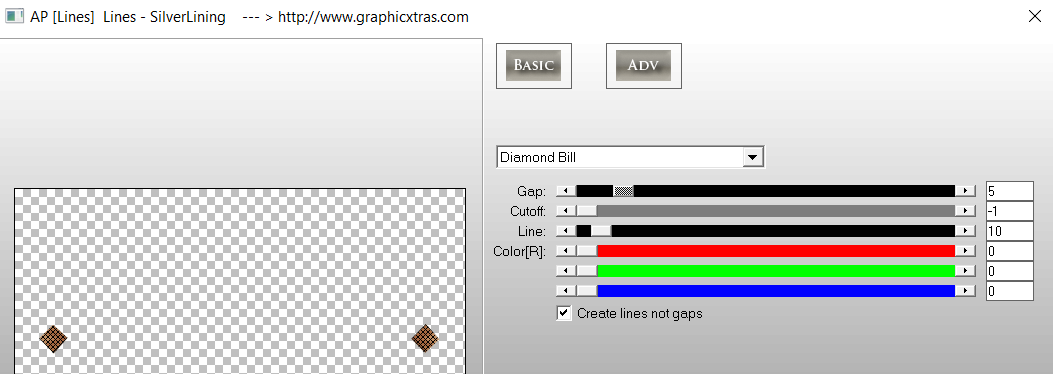Screen dimensions: 1053x374
Task: Decrease Line with left arrow
Action: coord(566,231)
